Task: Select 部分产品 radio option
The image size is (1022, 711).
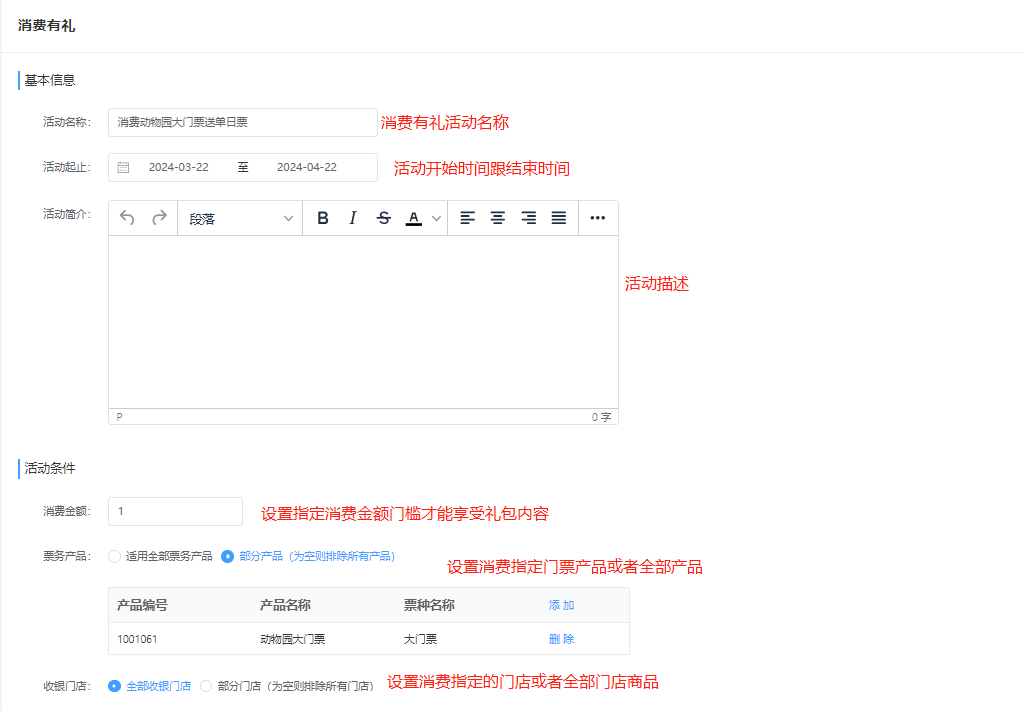Action: (228, 556)
